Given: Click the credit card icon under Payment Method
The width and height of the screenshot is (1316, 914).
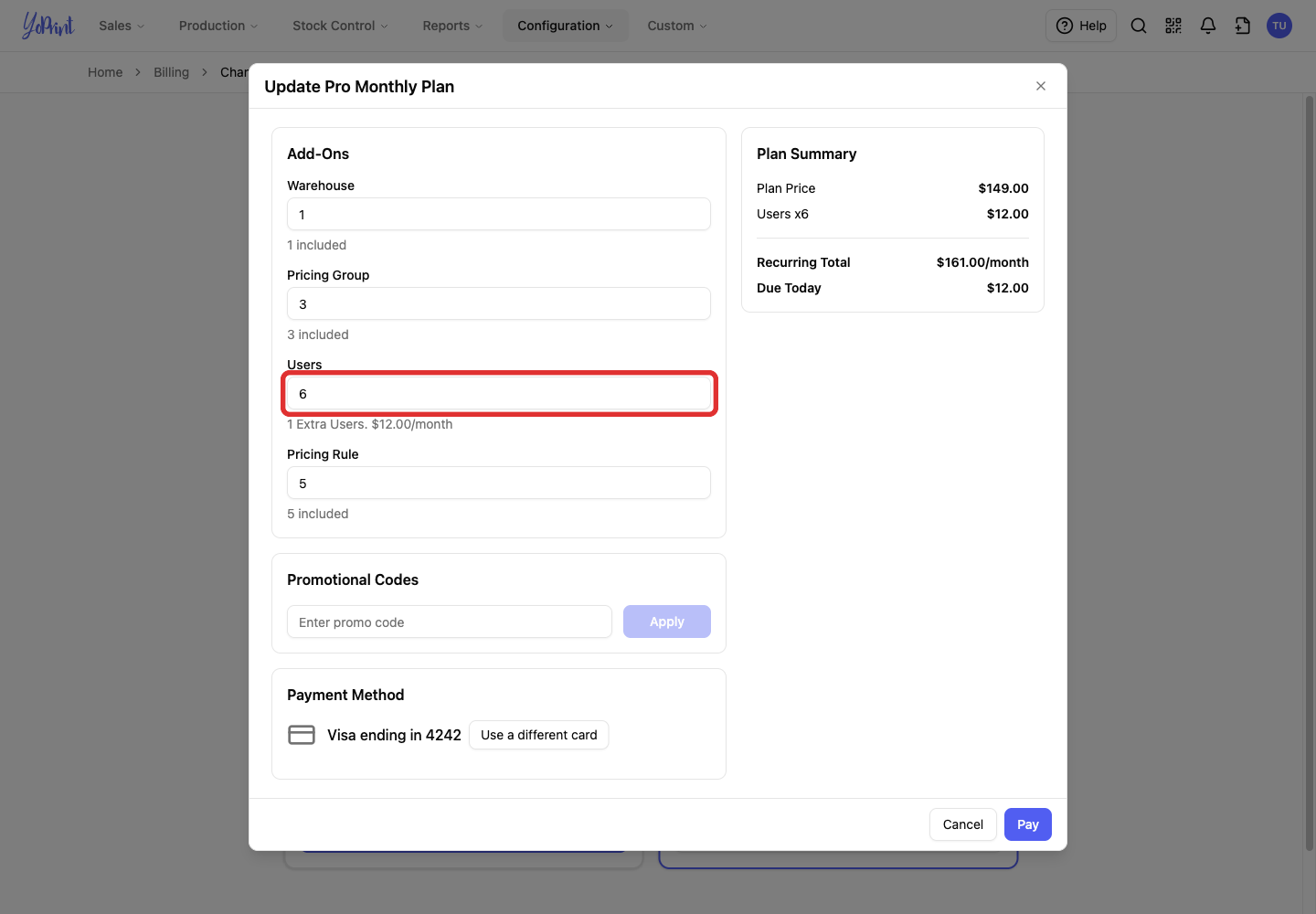Looking at the screenshot, I should [302, 735].
